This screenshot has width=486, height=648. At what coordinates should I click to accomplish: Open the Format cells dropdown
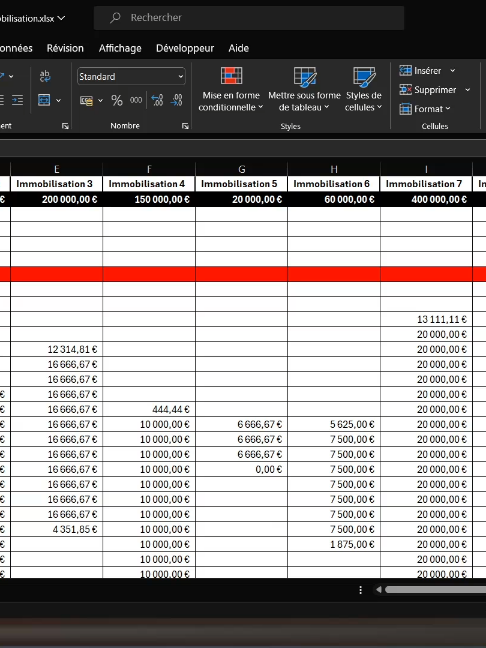pos(425,109)
